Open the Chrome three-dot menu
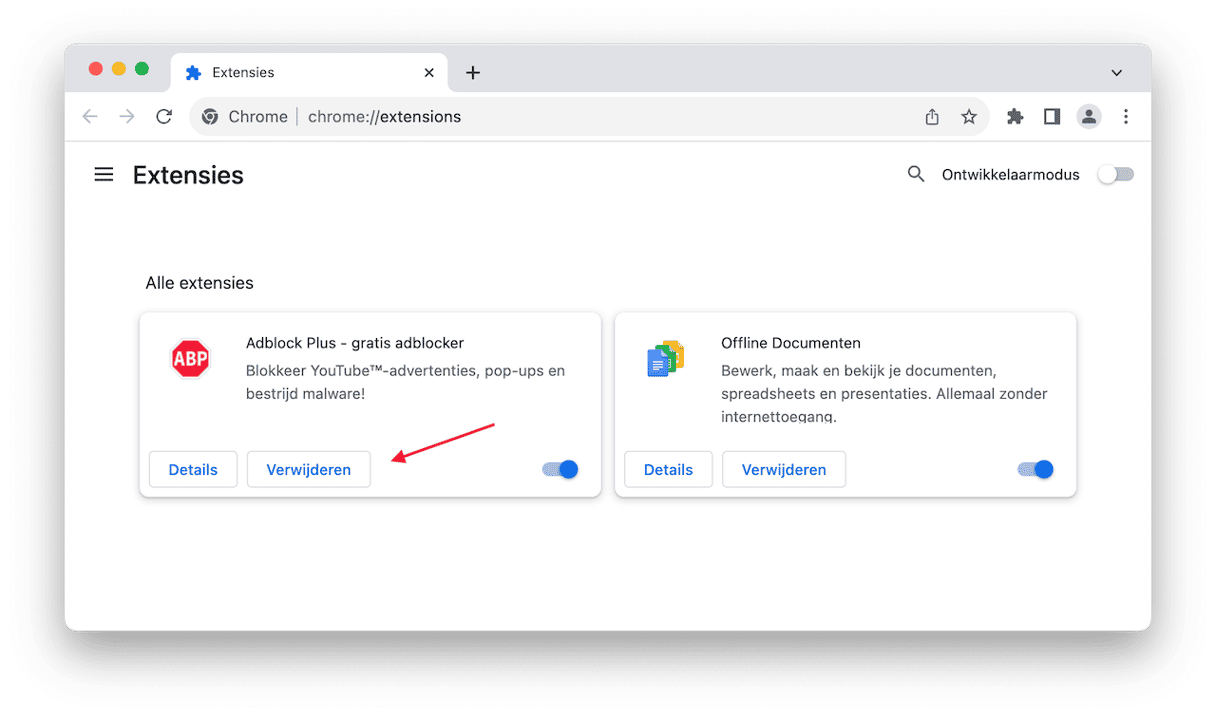This screenshot has height=716, width=1216. tap(1126, 117)
